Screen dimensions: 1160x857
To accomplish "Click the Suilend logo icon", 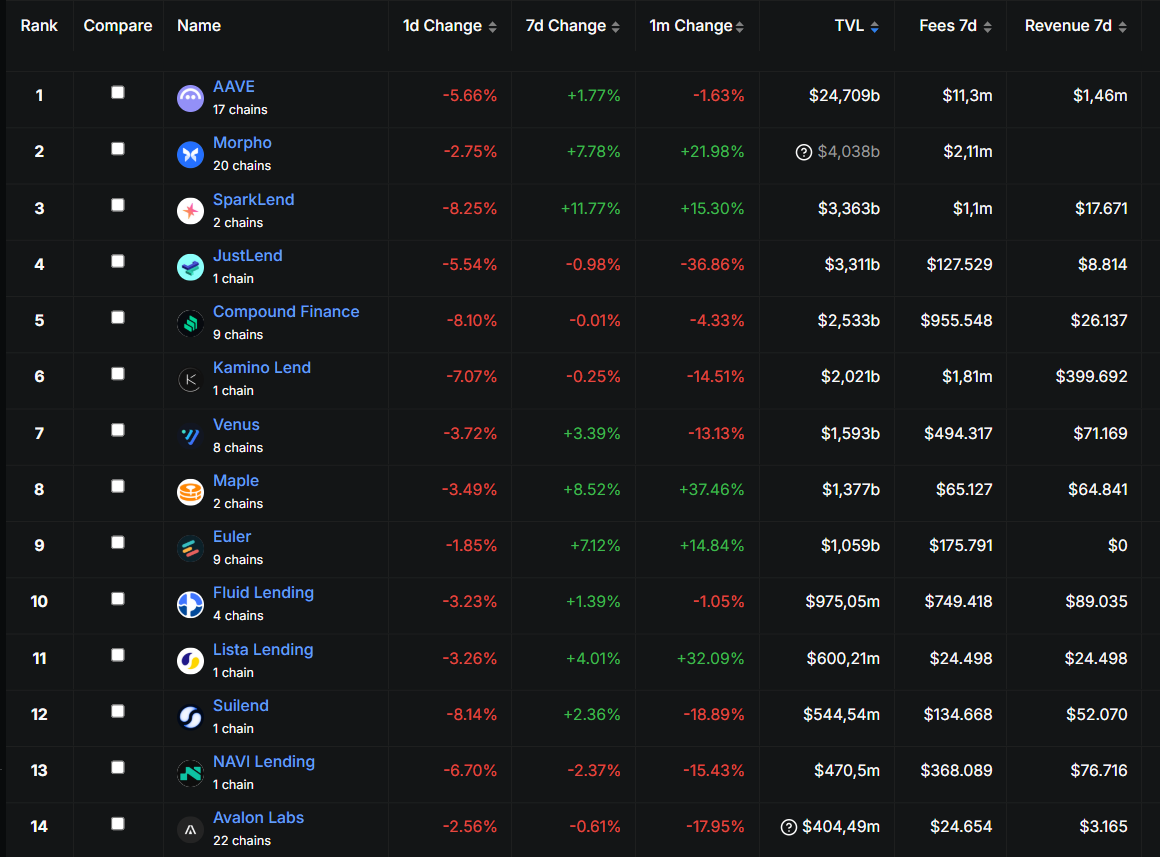I will 190,717.
